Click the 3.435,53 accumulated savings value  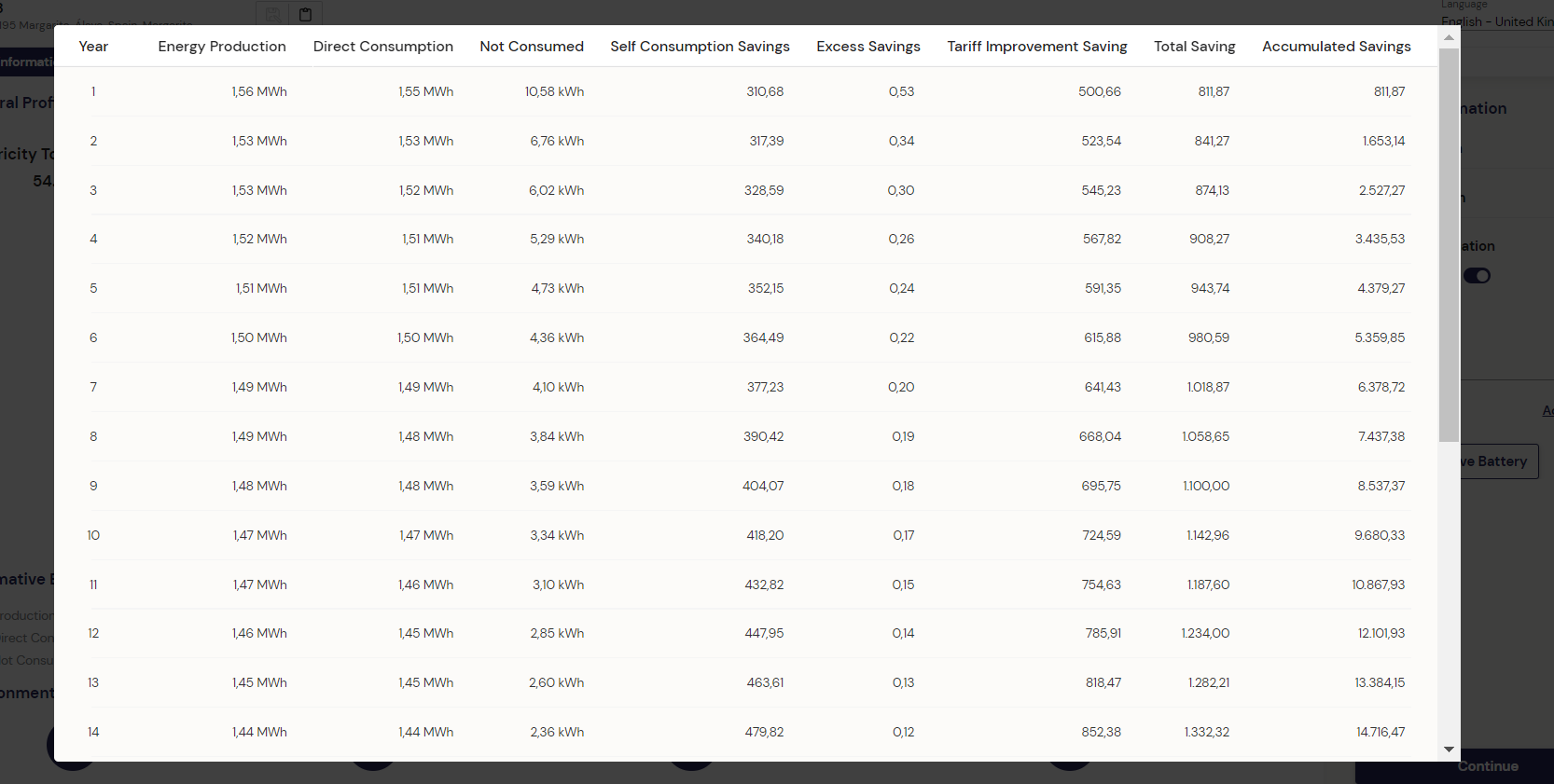coord(1380,239)
